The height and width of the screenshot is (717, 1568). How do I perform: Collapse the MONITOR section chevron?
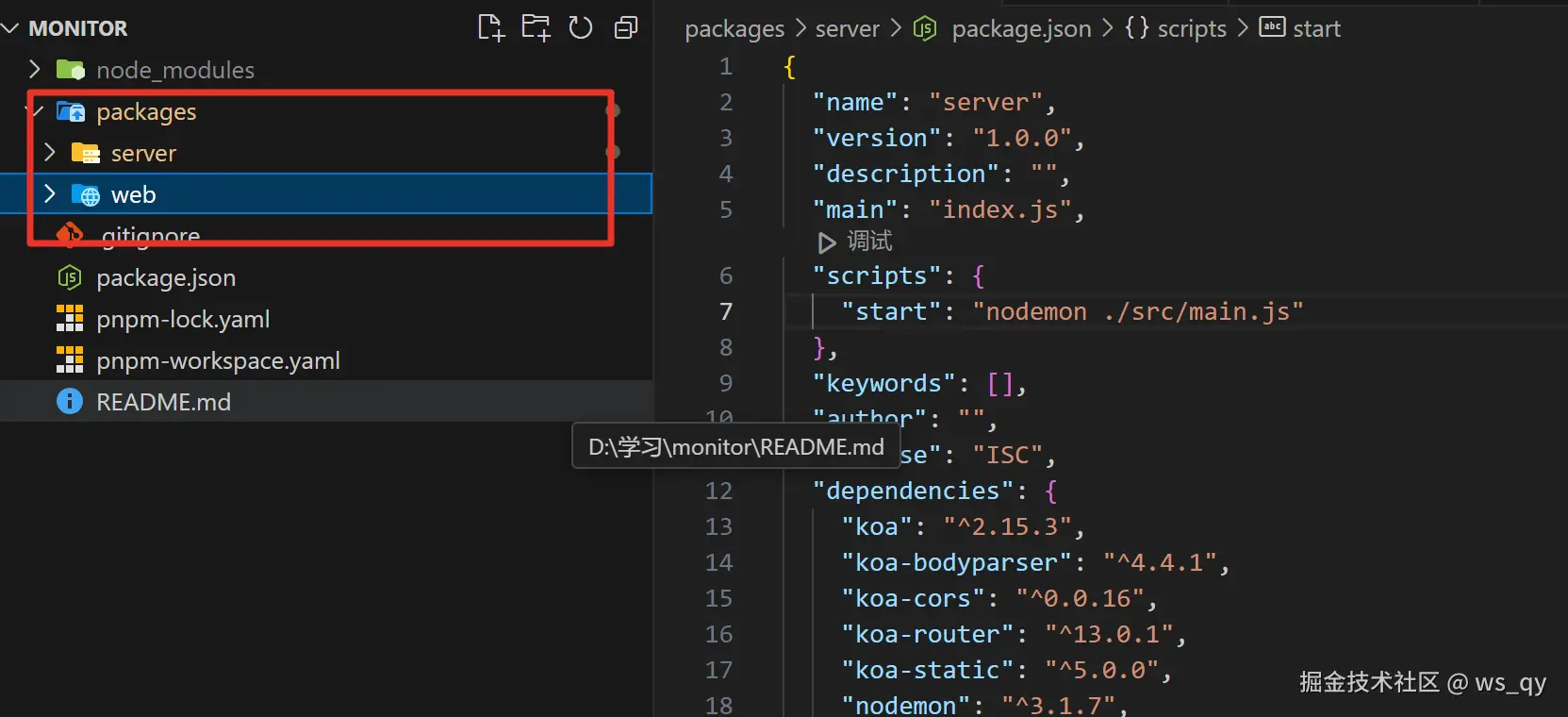[10, 28]
